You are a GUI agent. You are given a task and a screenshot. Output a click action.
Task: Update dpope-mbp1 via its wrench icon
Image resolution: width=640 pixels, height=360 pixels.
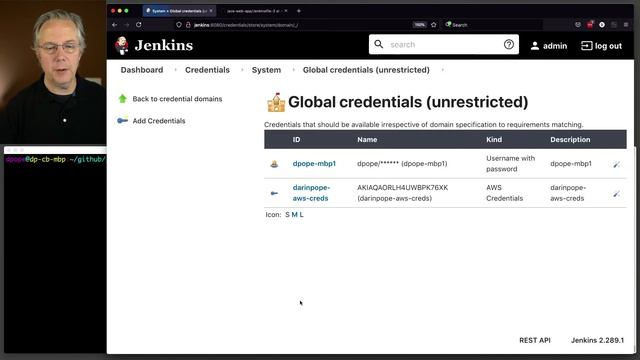[x=616, y=164]
